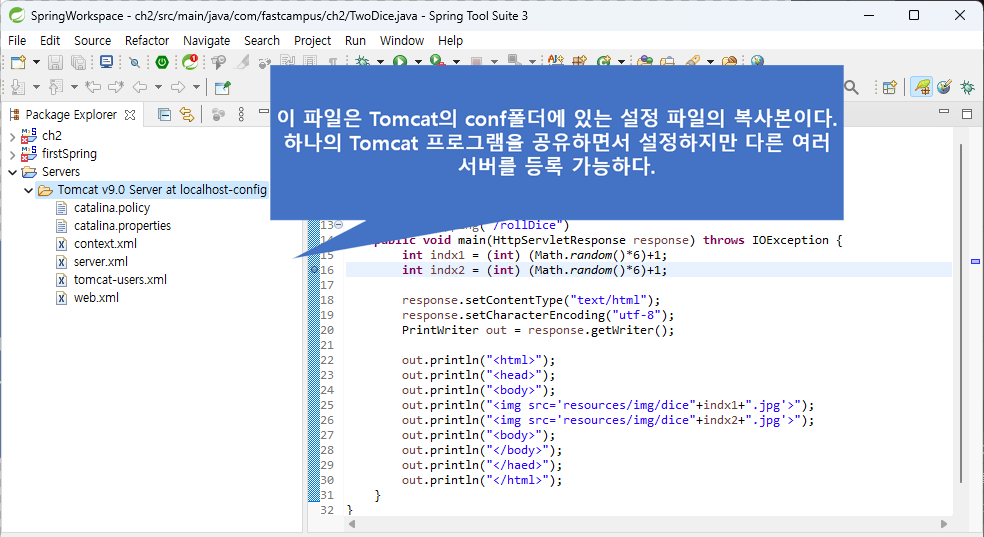Switch to the Debug perspective bug icon
Viewport: 984px width, 537px height.
coord(968,87)
